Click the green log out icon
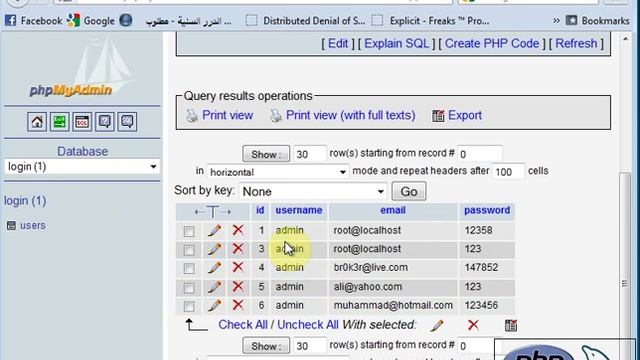This screenshot has width=640, height=360. click(x=60, y=122)
